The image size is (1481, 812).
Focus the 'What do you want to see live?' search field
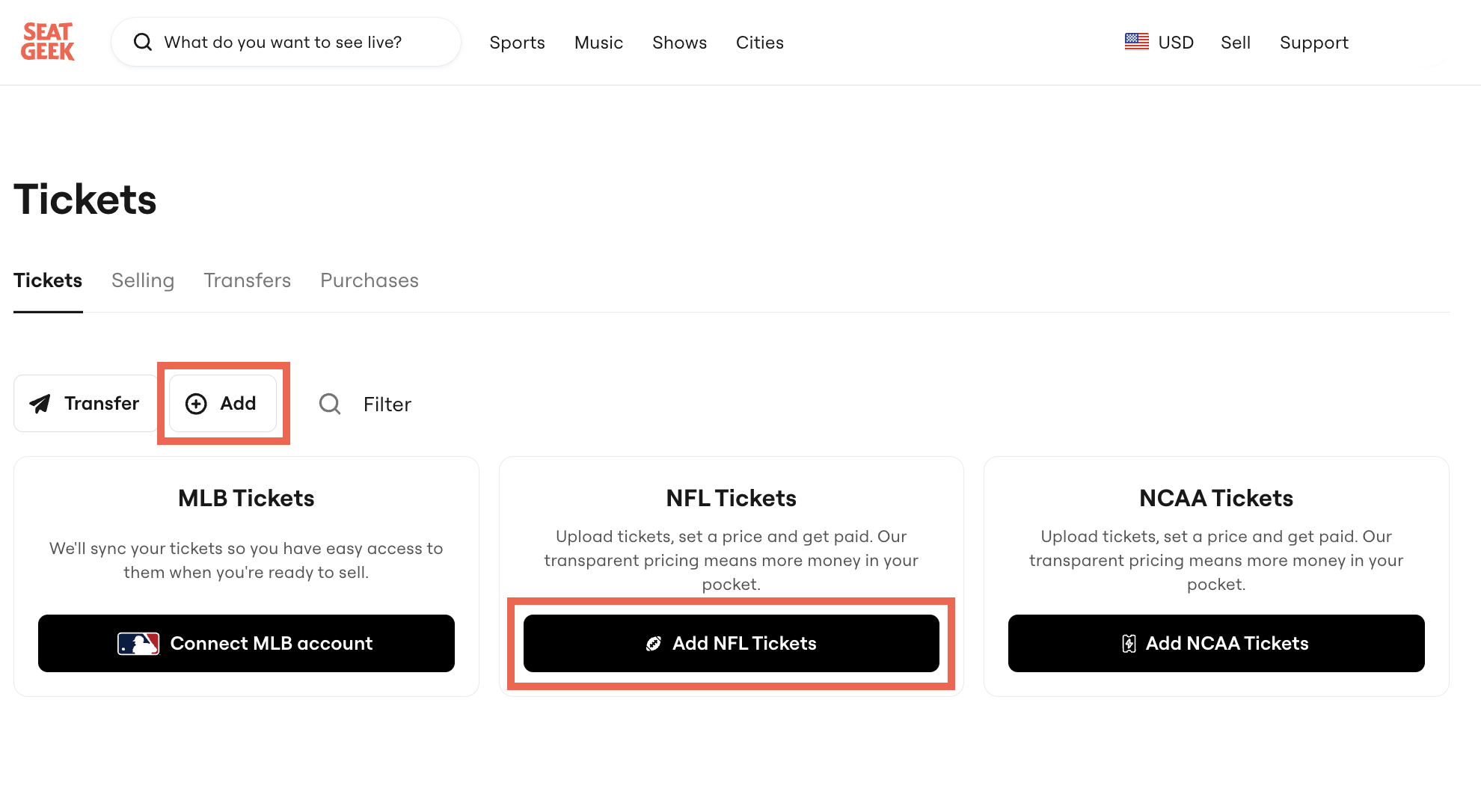286,42
